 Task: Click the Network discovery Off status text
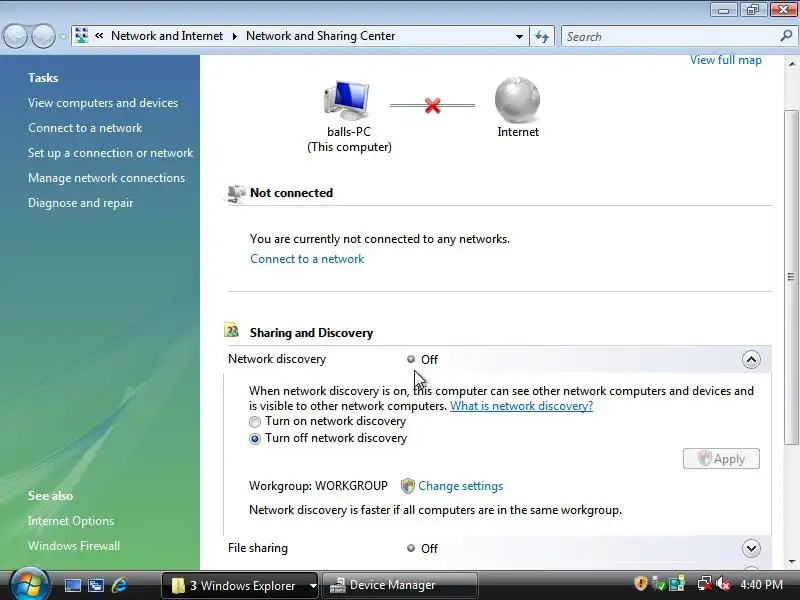(429, 360)
